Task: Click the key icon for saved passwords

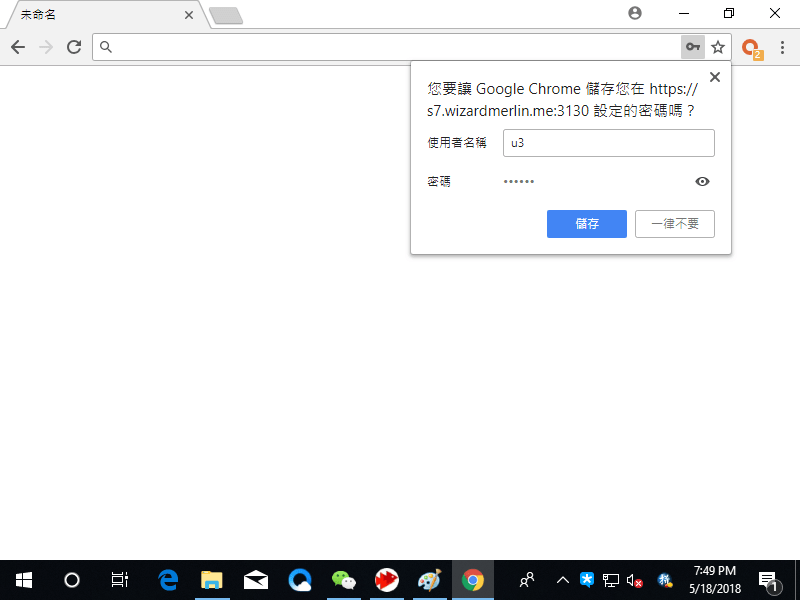Action: pyautogui.click(x=692, y=47)
